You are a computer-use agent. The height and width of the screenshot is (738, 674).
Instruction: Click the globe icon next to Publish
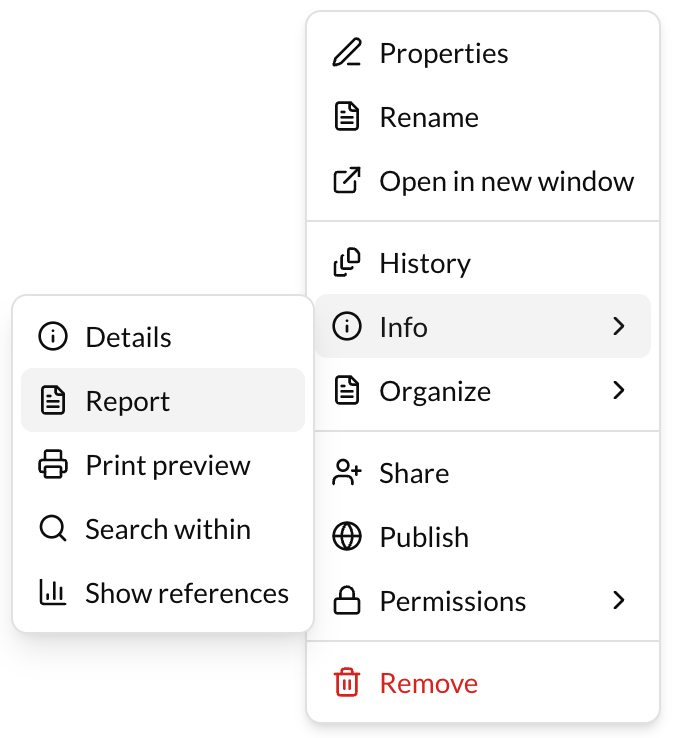tap(346, 538)
